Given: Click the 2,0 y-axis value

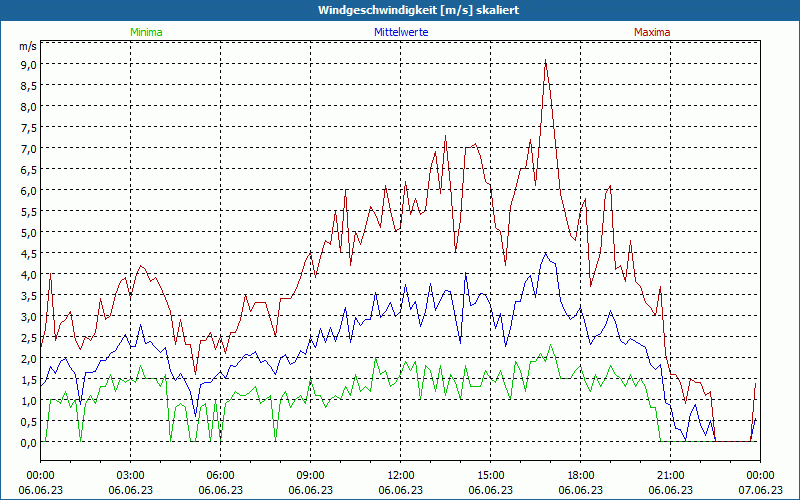Looking at the screenshot, I should tap(28, 359).
